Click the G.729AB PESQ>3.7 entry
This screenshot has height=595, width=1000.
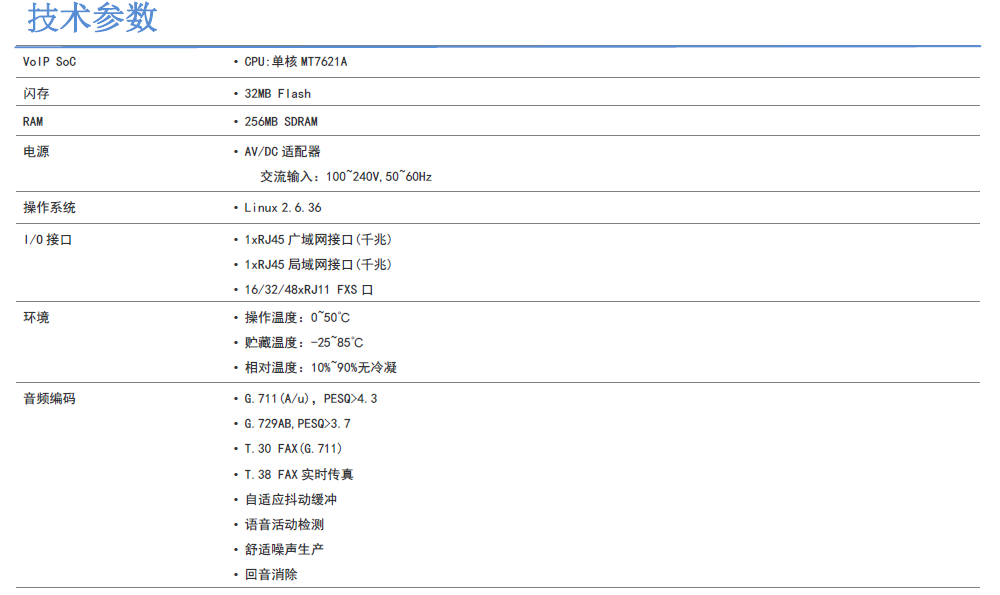coord(297,424)
